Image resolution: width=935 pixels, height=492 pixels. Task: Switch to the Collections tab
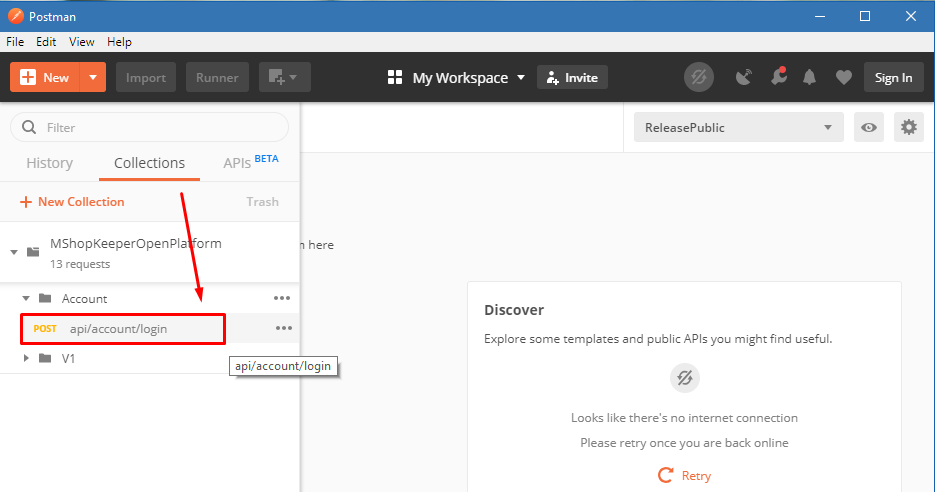[149, 163]
